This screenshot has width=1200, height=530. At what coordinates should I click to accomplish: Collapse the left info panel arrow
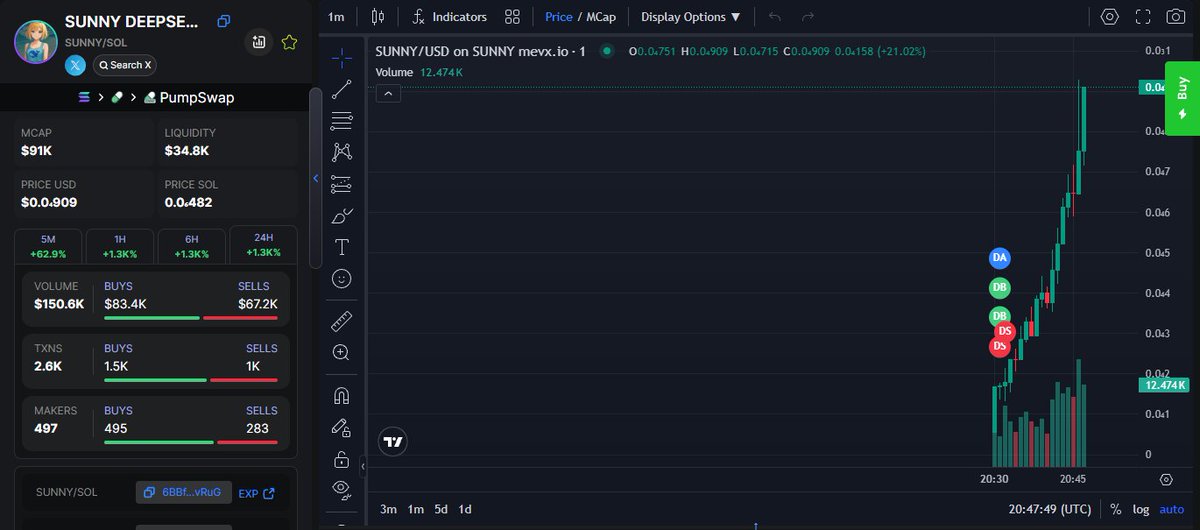coord(316,179)
